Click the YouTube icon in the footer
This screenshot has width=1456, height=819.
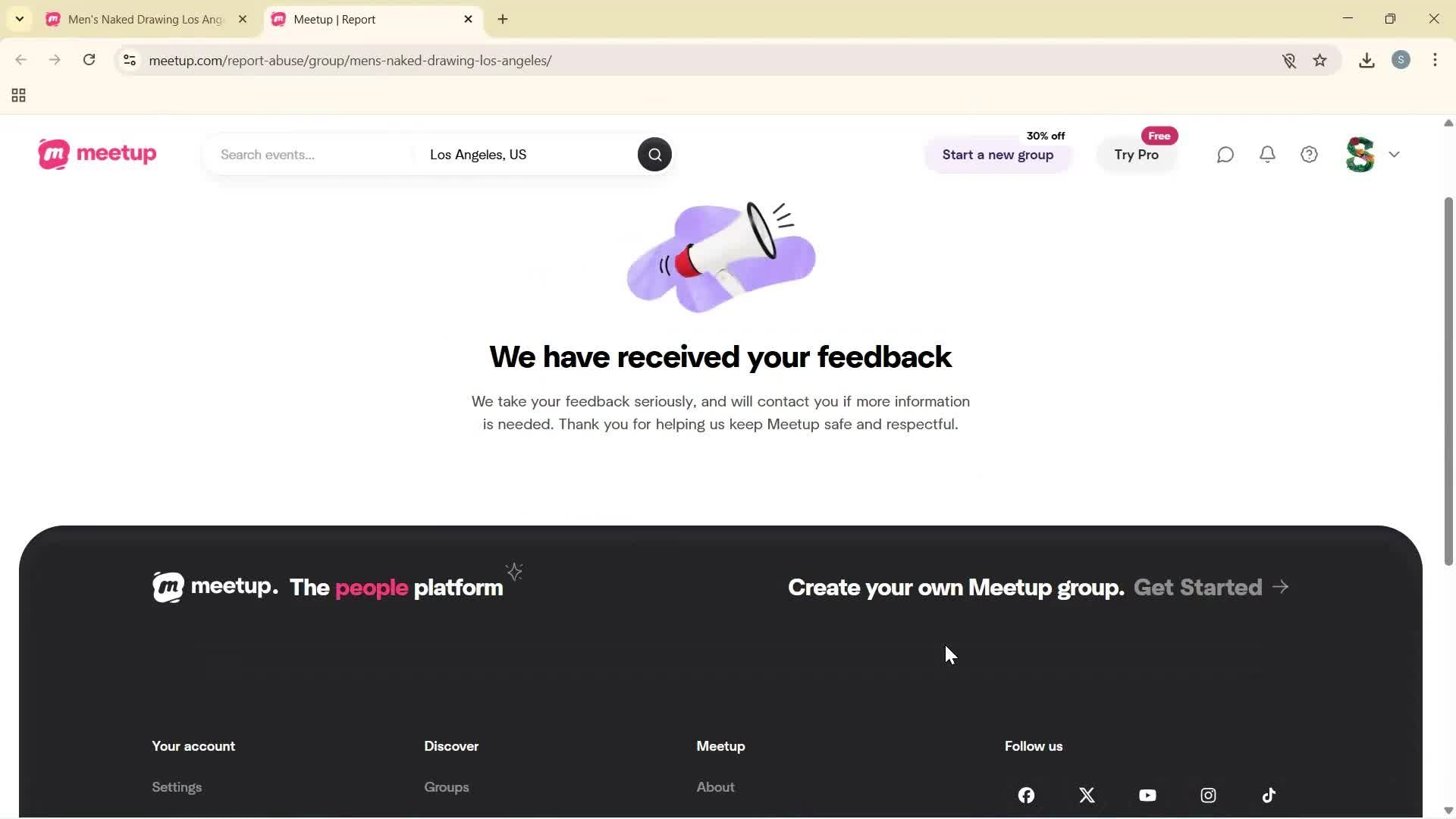[x=1147, y=795]
